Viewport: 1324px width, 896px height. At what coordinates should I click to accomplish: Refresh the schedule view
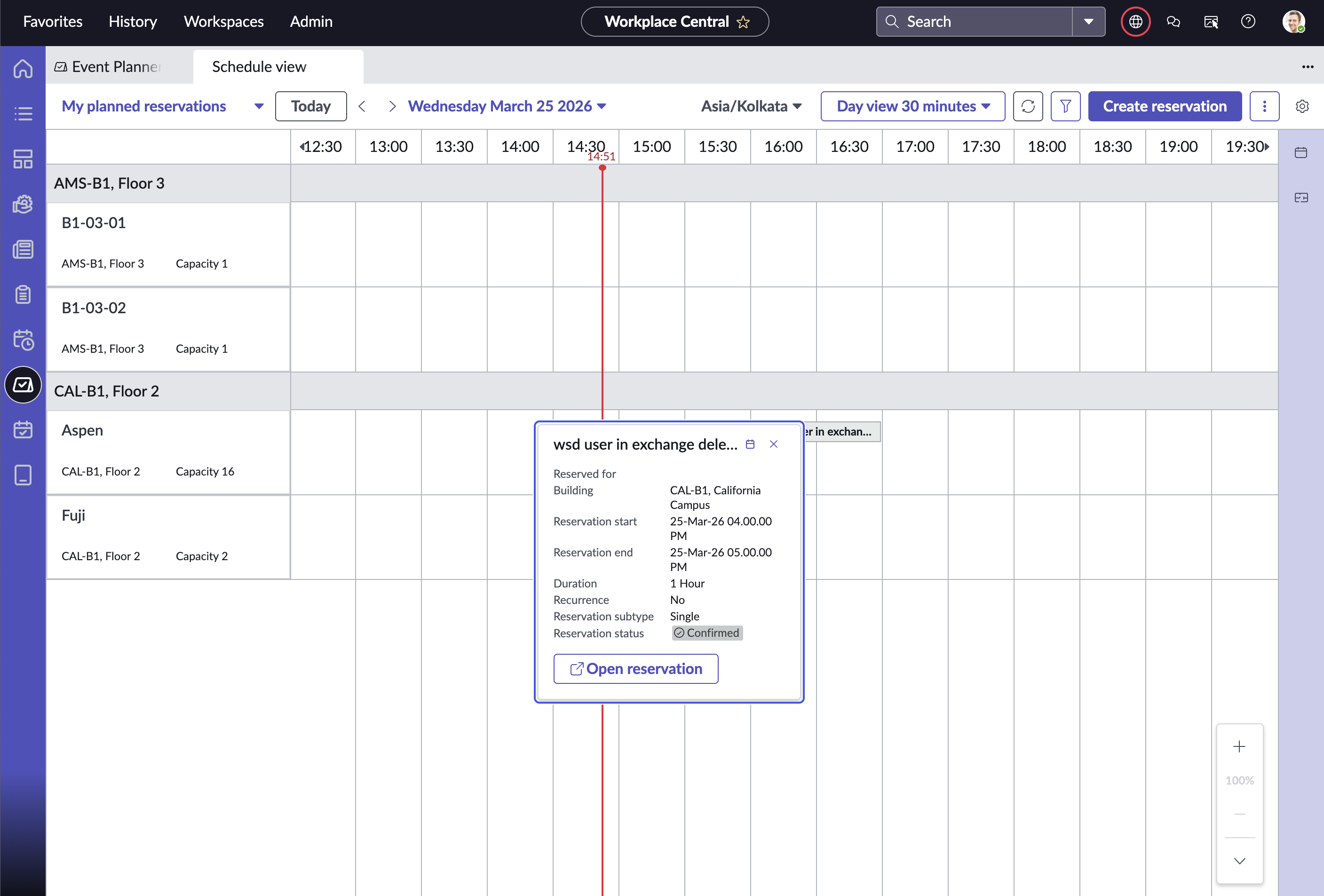point(1028,106)
